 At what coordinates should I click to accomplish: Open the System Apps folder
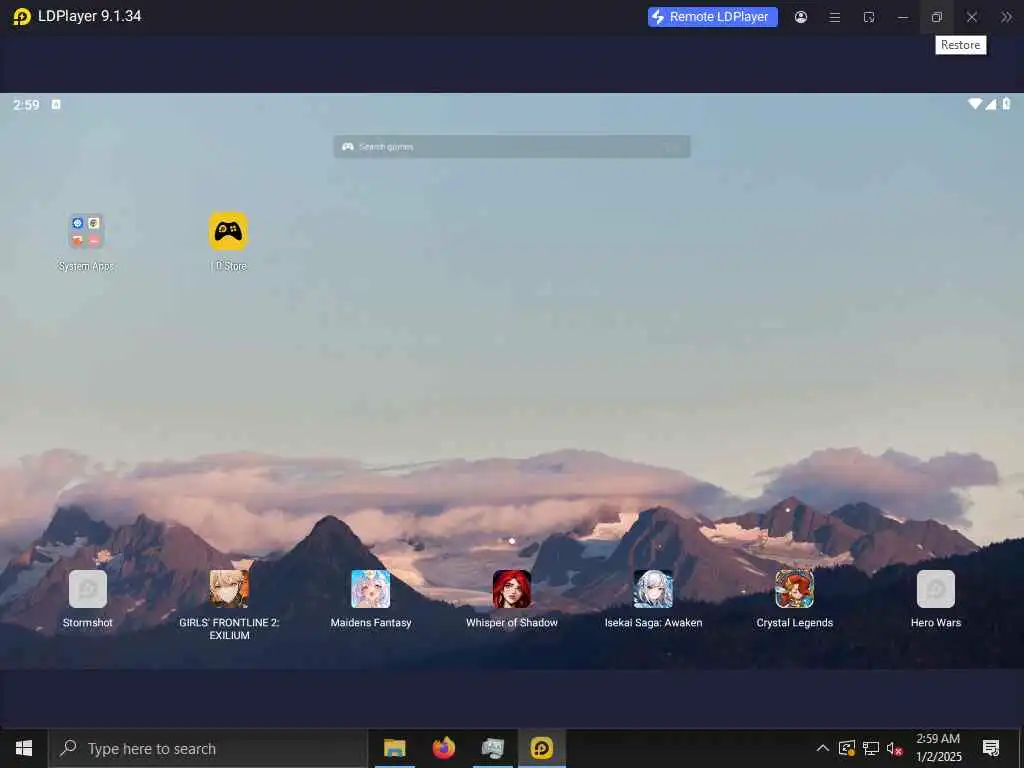[x=86, y=231]
